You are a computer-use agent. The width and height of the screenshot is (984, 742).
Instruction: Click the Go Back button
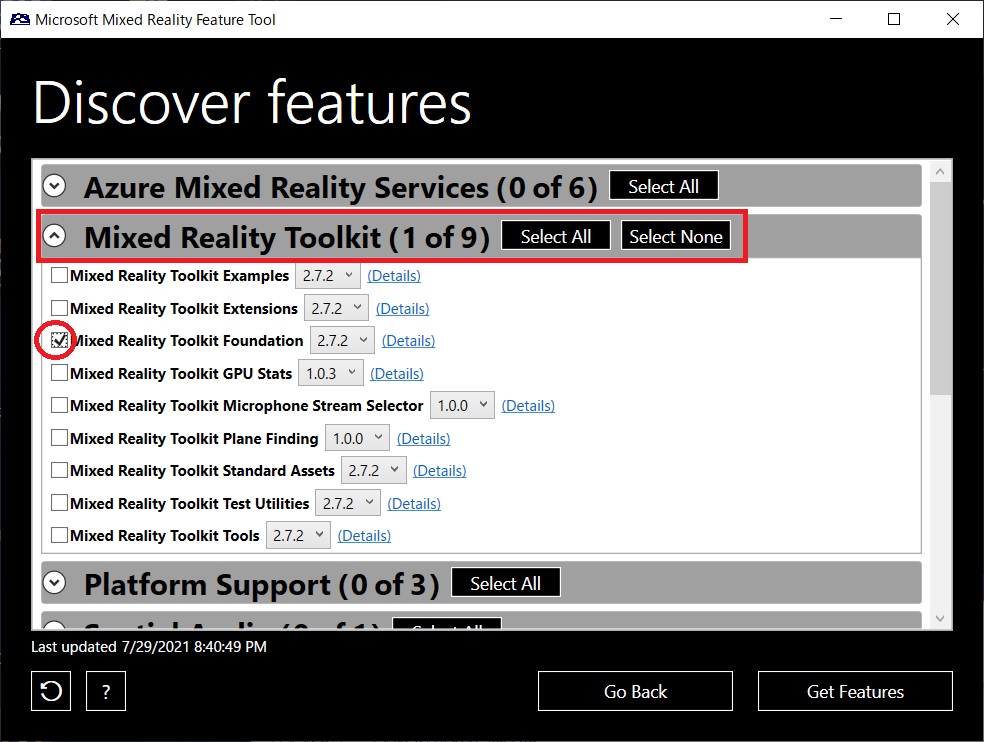(635, 691)
